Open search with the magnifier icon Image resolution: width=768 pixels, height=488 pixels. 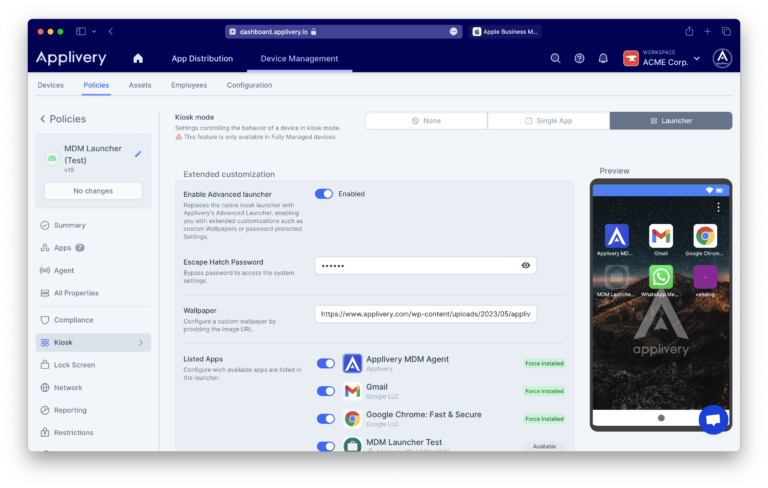(x=555, y=58)
